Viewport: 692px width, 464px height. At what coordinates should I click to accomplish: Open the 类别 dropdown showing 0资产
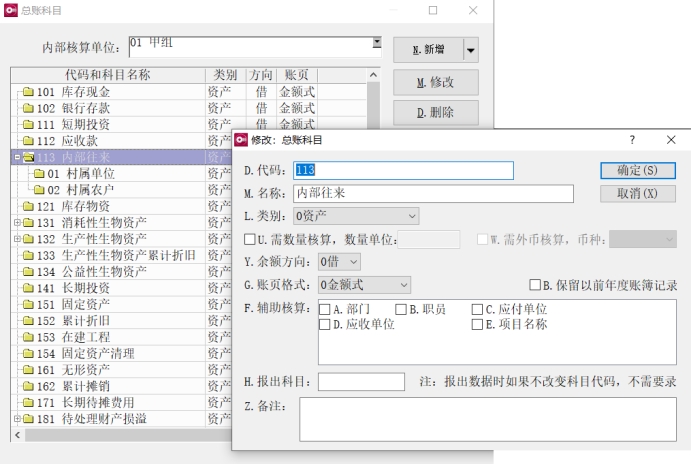click(x=356, y=215)
